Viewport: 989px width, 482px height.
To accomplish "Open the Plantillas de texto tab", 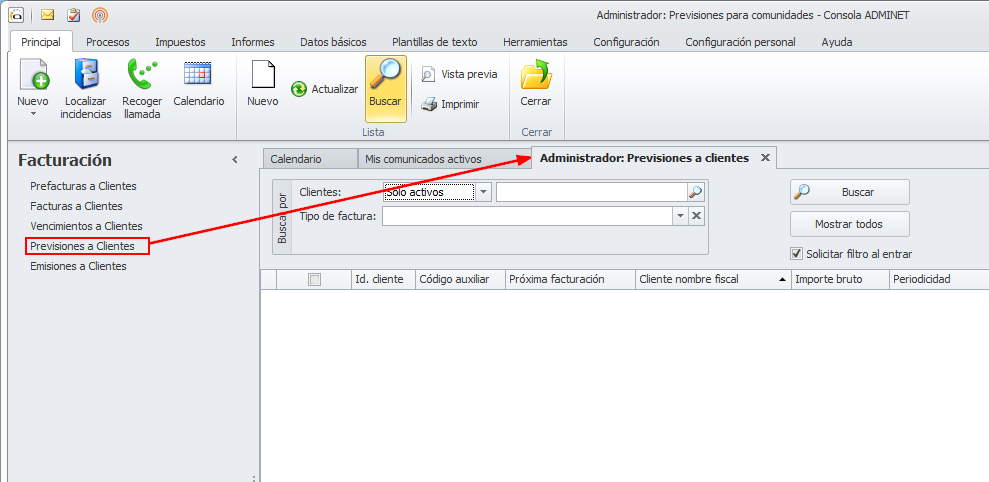I will click(x=435, y=42).
